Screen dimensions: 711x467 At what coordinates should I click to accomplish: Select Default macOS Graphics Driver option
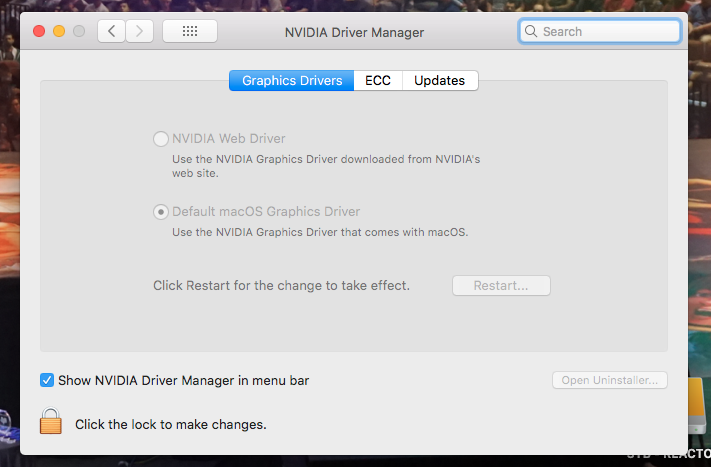pyautogui.click(x=161, y=212)
